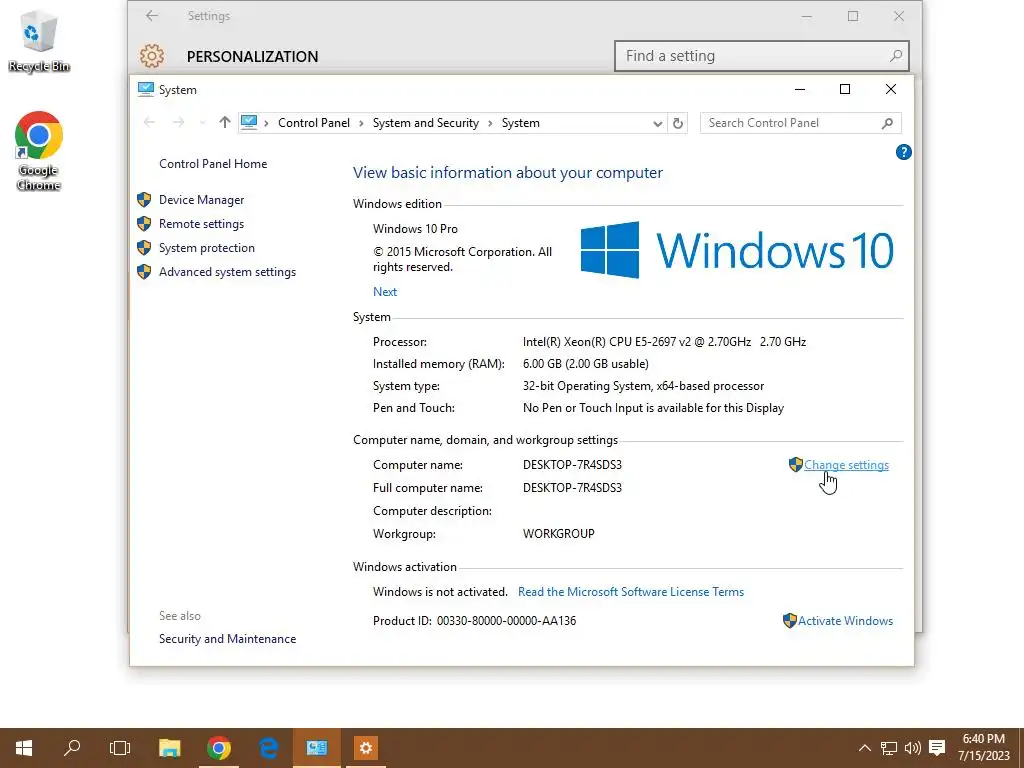Select System and Security in breadcrumb
This screenshot has width=1024, height=768.
[x=426, y=123]
